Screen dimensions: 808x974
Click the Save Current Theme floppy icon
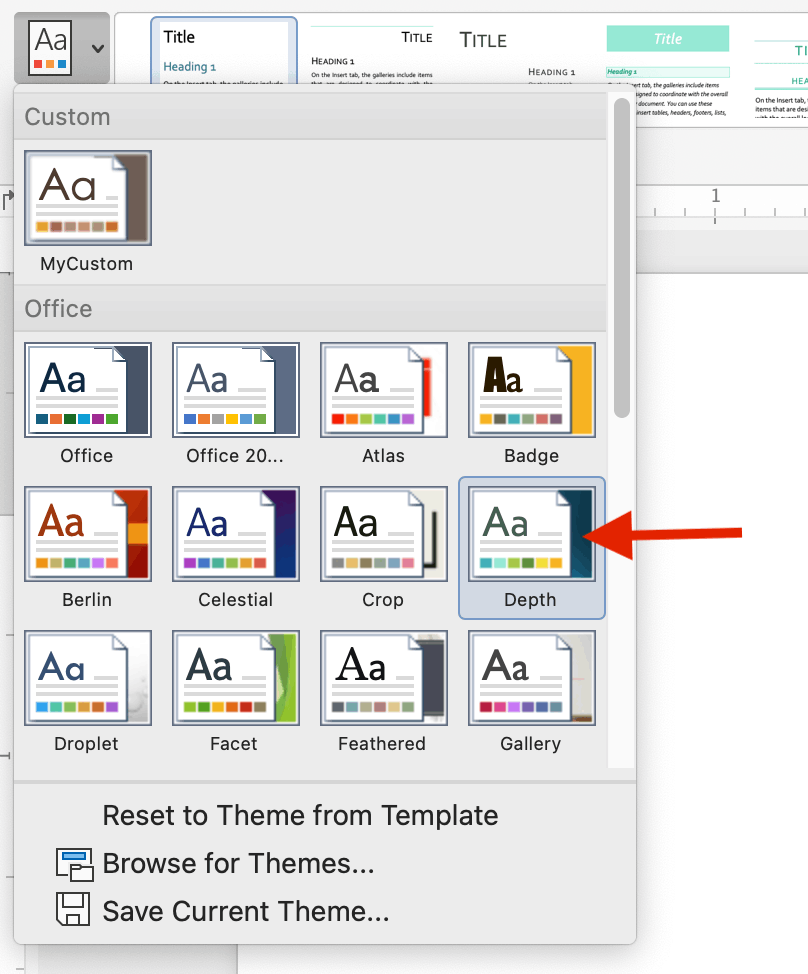[x=73, y=909]
